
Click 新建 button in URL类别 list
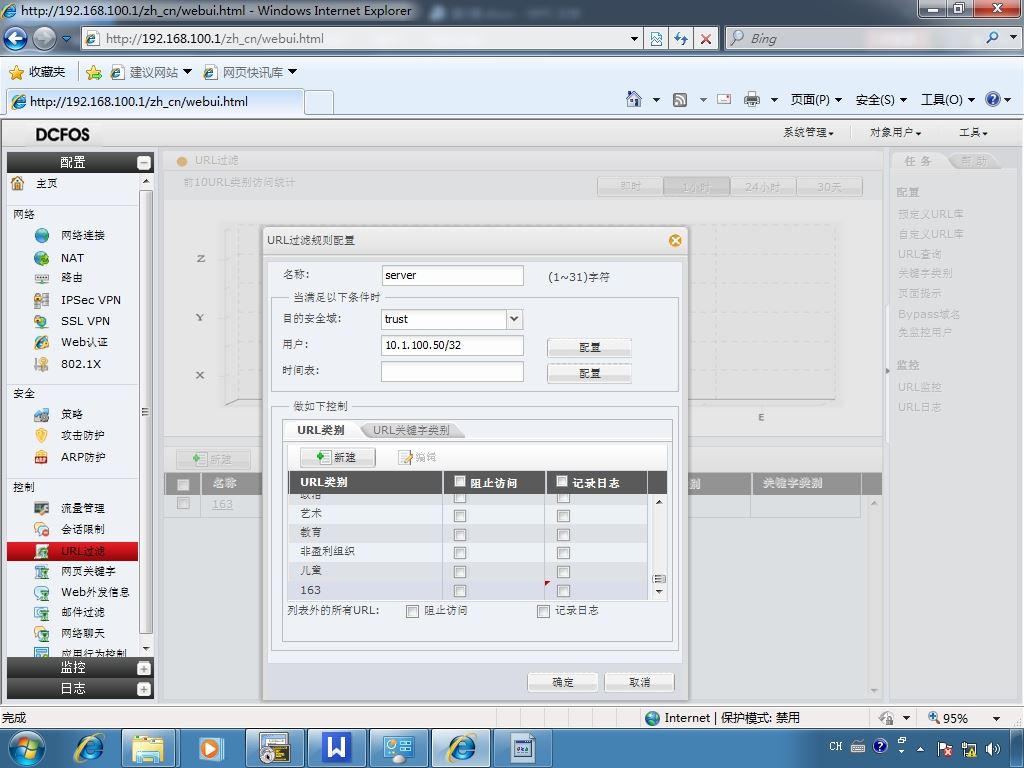tap(338, 457)
